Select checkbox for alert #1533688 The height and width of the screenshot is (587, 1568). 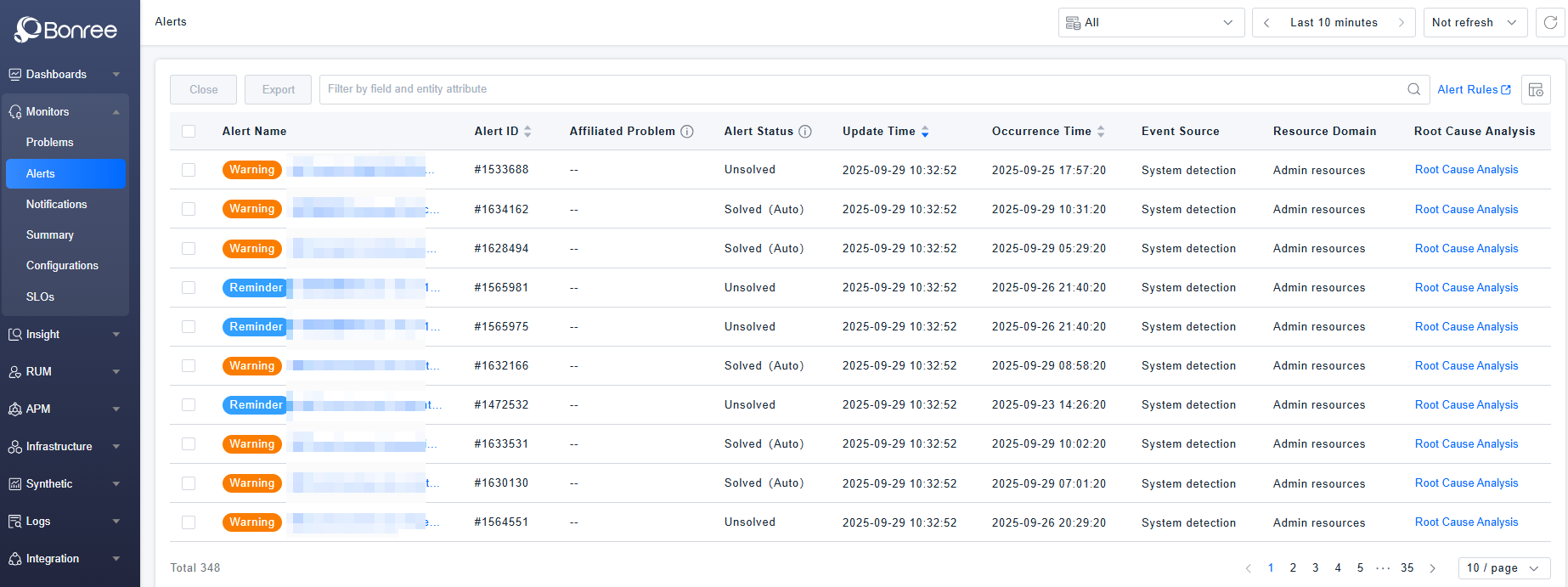[x=189, y=170]
